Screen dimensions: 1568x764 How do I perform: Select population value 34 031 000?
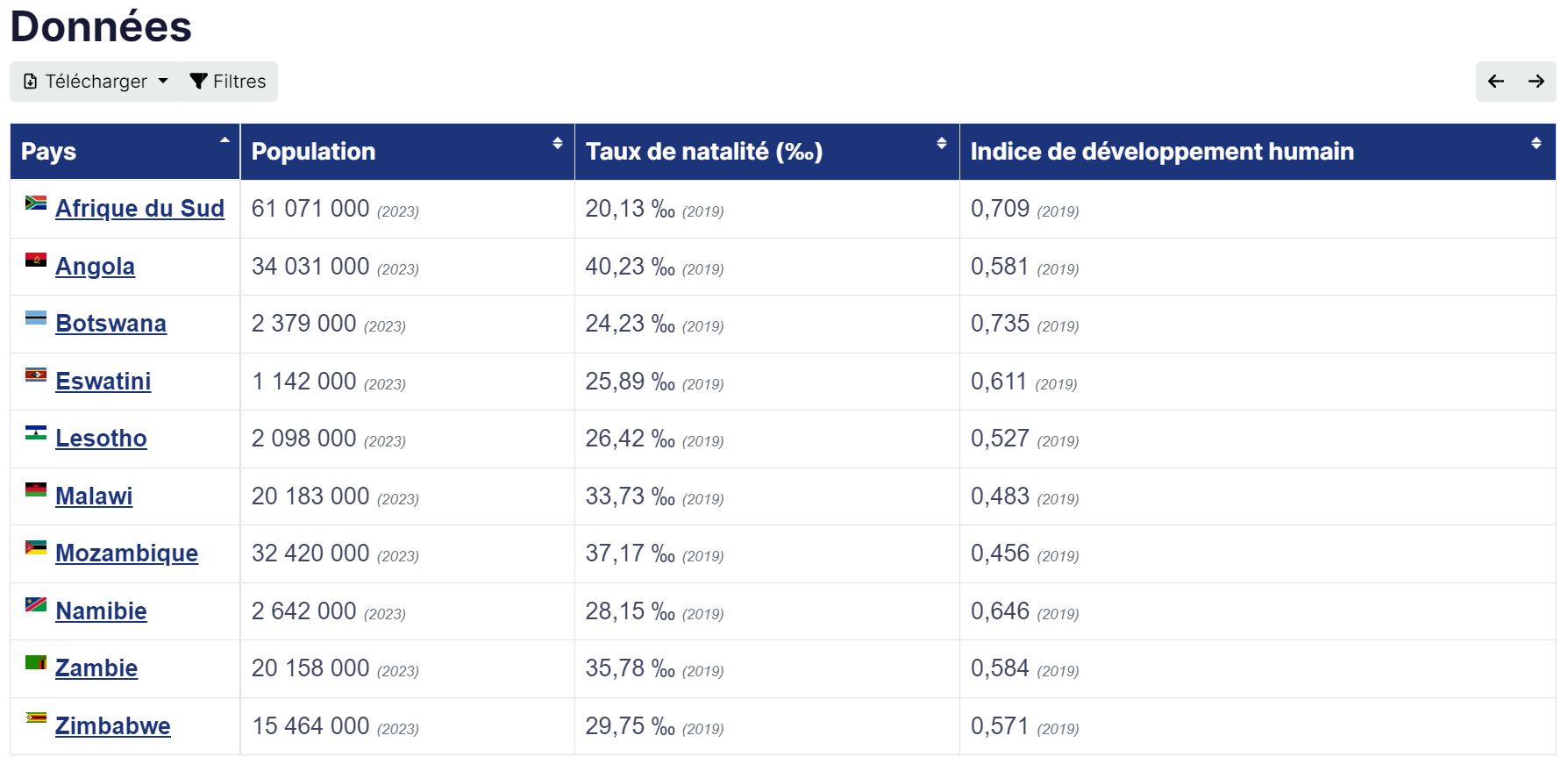tap(310, 267)
